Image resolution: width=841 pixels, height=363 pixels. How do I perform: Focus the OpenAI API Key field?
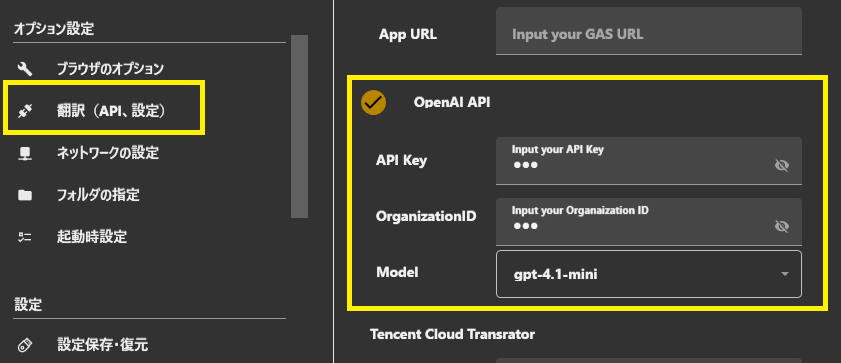pyautogui.click(x=649, y=160)
